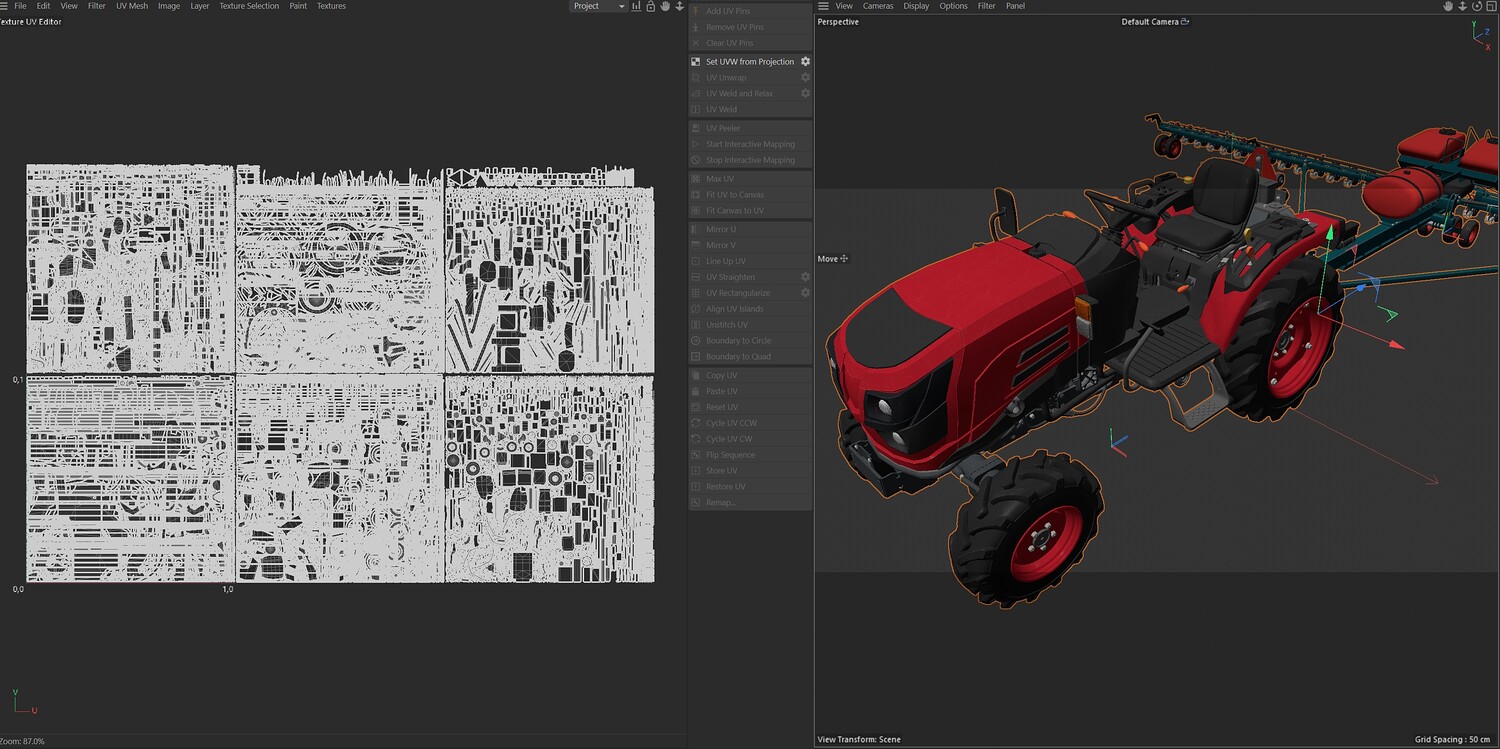Open UV Weld and Relax settings gear

(x=805, y=93)
